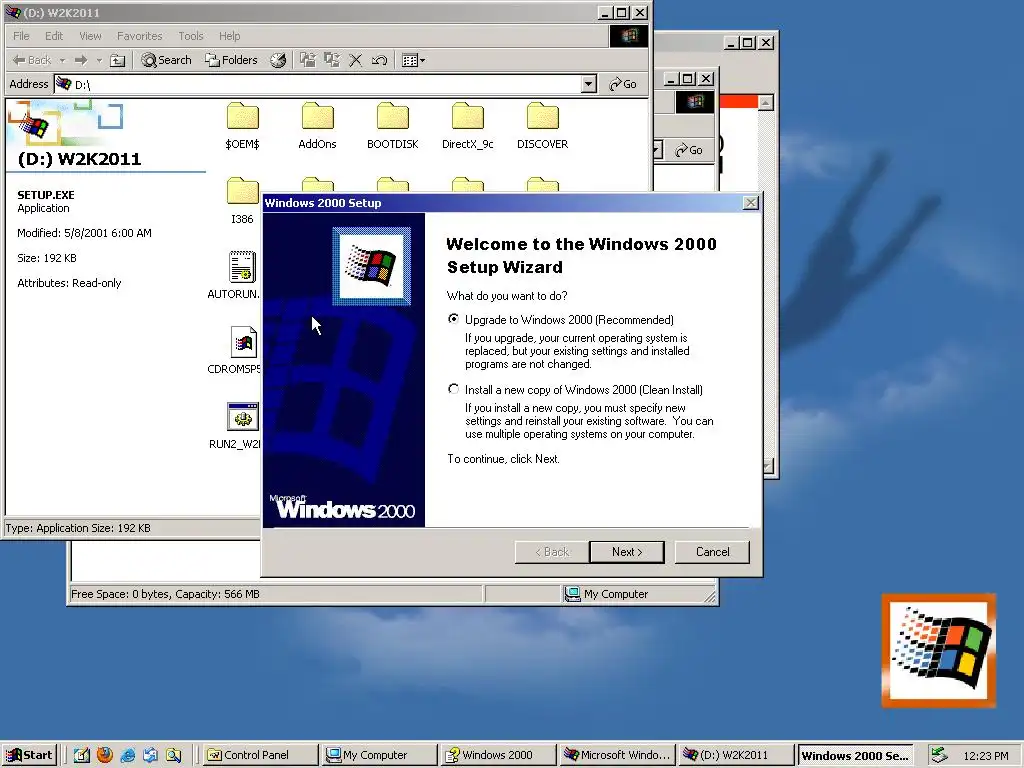The width and height of the screenshot is (1024, 768).
Task: Open the View menu
Action: click(x=90, y=36)
